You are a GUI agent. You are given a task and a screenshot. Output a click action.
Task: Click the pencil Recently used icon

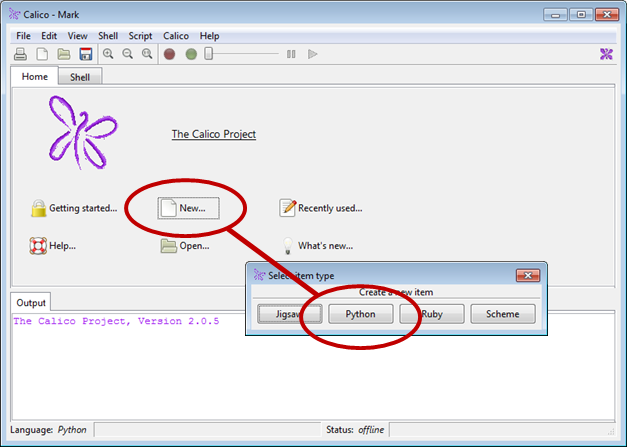click(x=288, y=208)
